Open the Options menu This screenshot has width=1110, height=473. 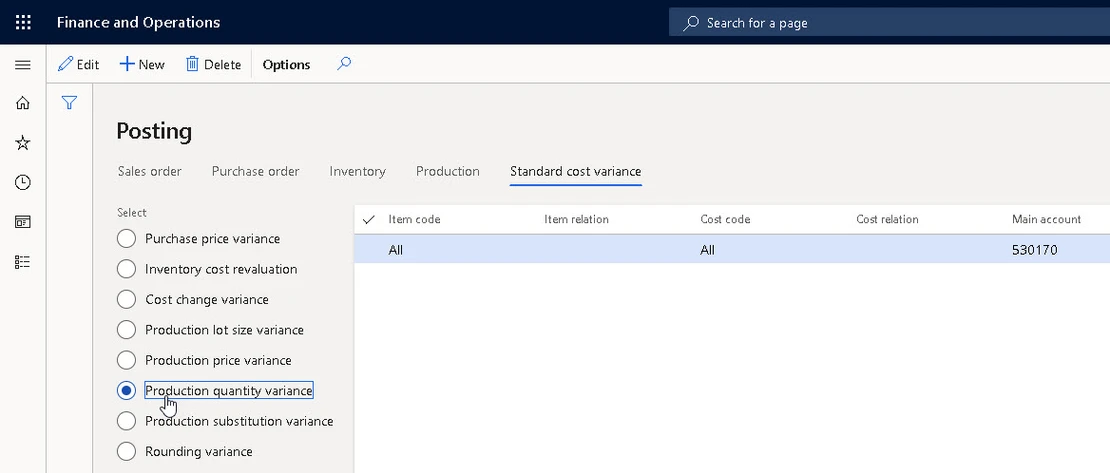pyautogui.click(x=286, y=64)
